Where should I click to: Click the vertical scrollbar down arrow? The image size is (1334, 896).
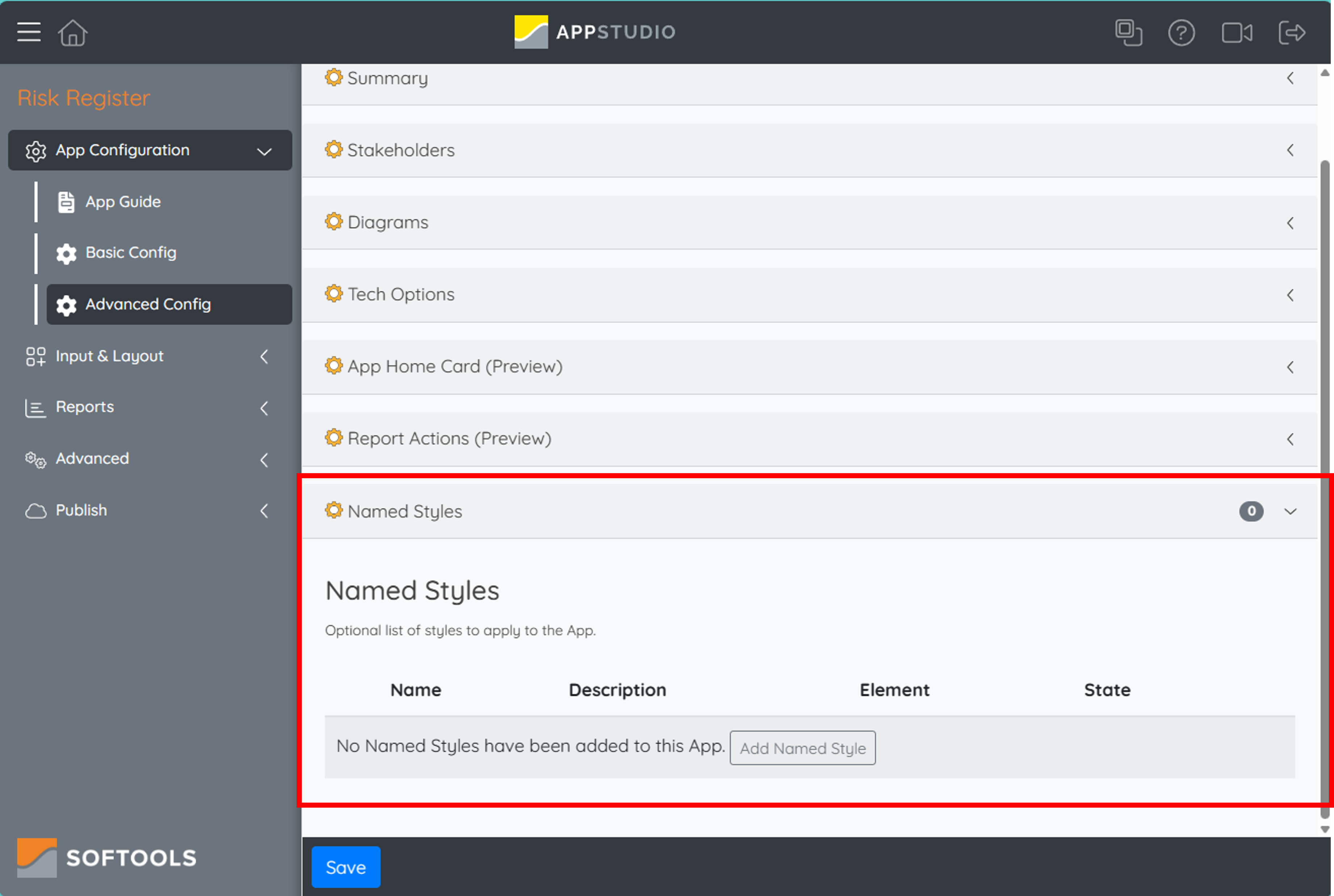tap(1325, 829)
